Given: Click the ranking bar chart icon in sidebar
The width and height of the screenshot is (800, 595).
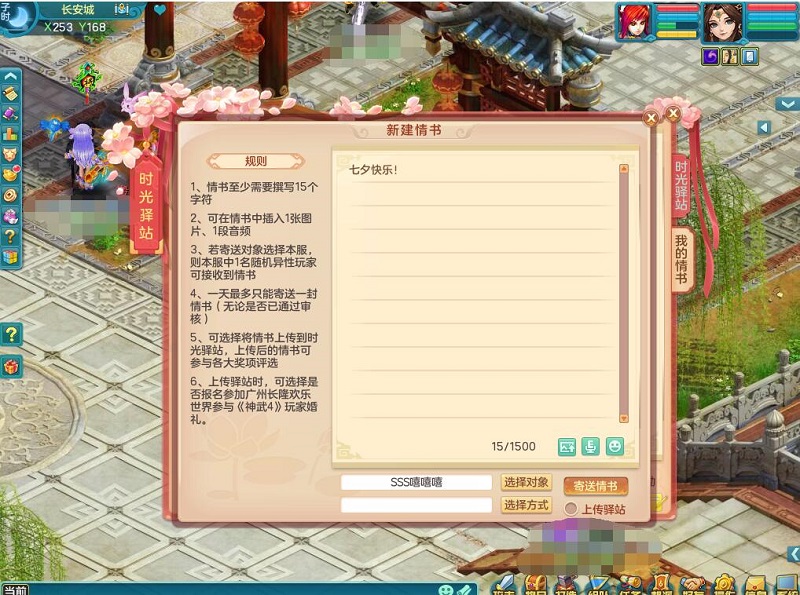Looking at the screenshot, I should pyautogui.click(x=10, y=134).
